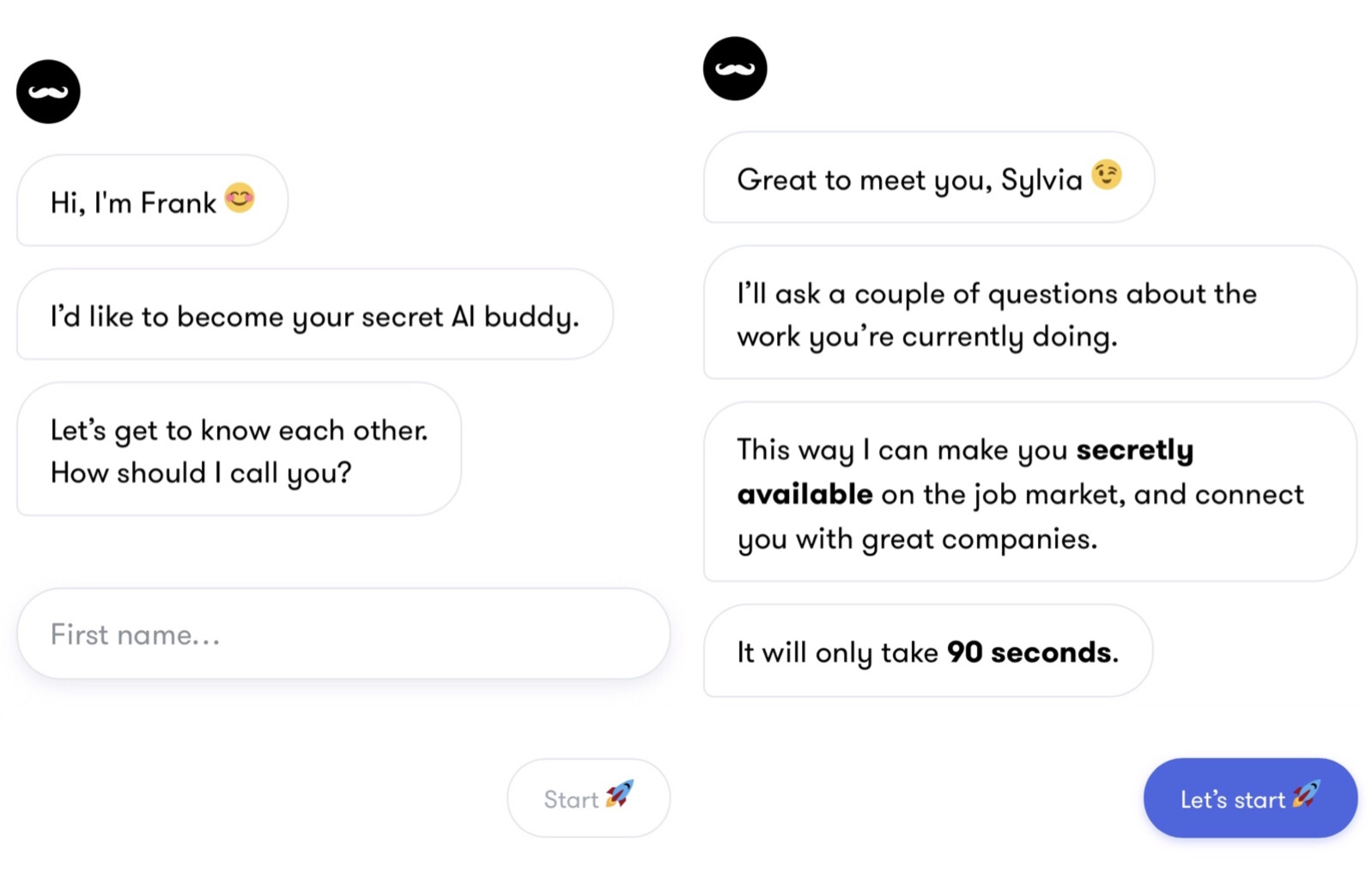Click the blushing smiley emoji beside Frank
This screenshot has height=873, width=1372.
[x=240, y=198]
